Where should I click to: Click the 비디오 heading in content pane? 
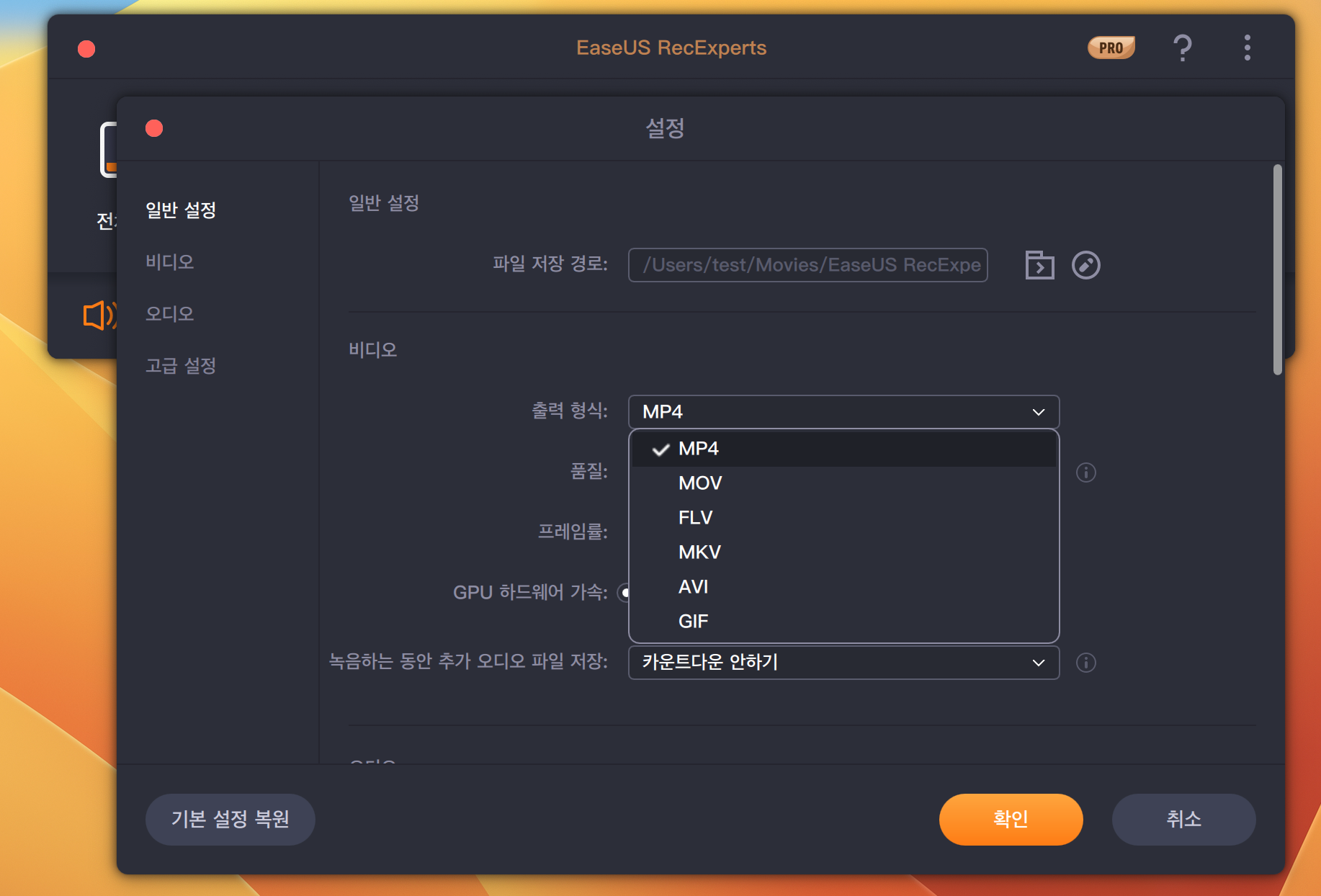click(373, 350)
